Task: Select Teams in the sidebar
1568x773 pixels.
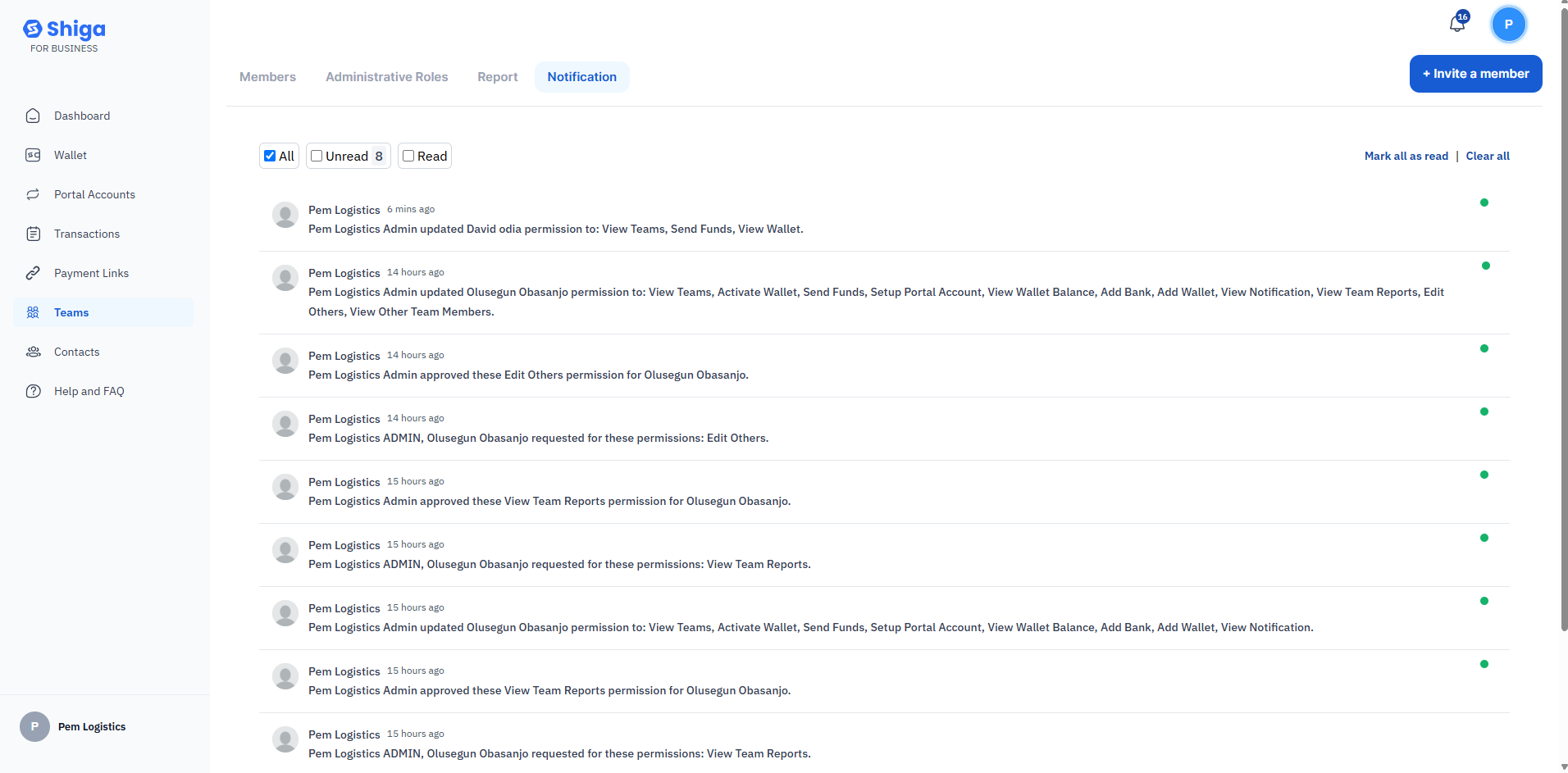Action: click(x=103, y=312)
